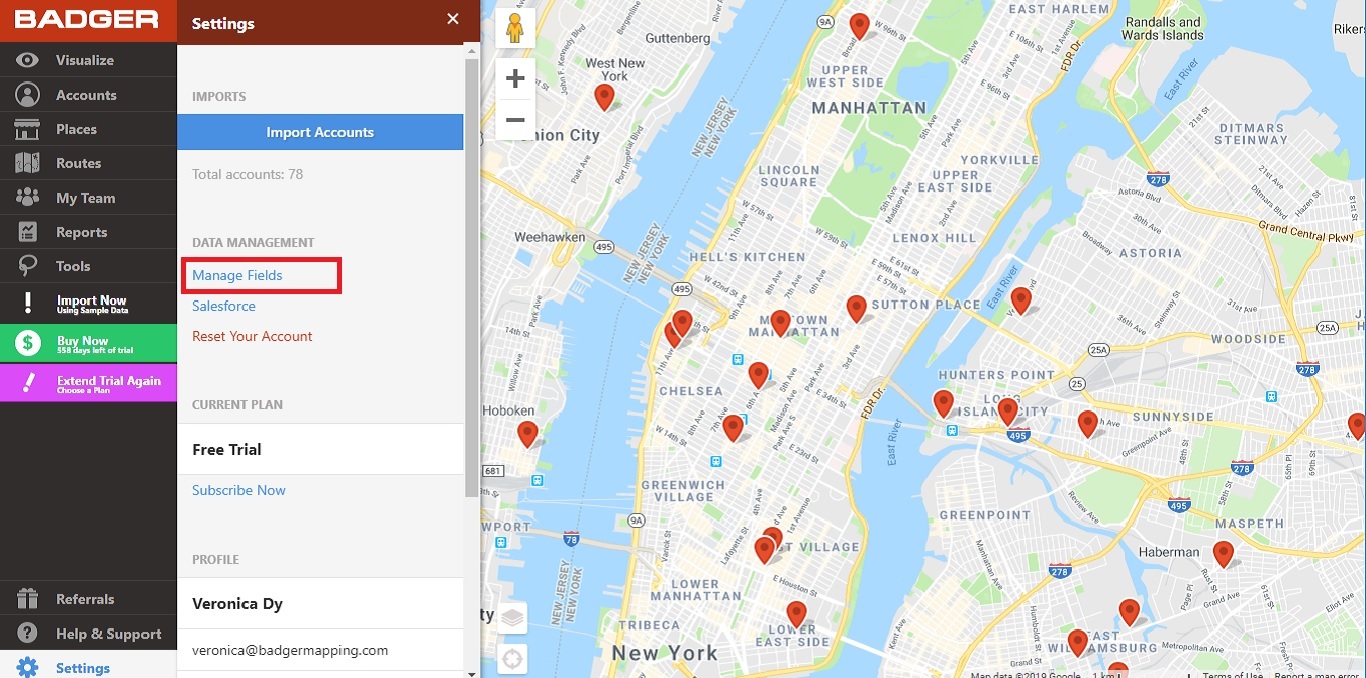Open the map layers selector icon
The image size is (1366, 678).
click(512, 617)
